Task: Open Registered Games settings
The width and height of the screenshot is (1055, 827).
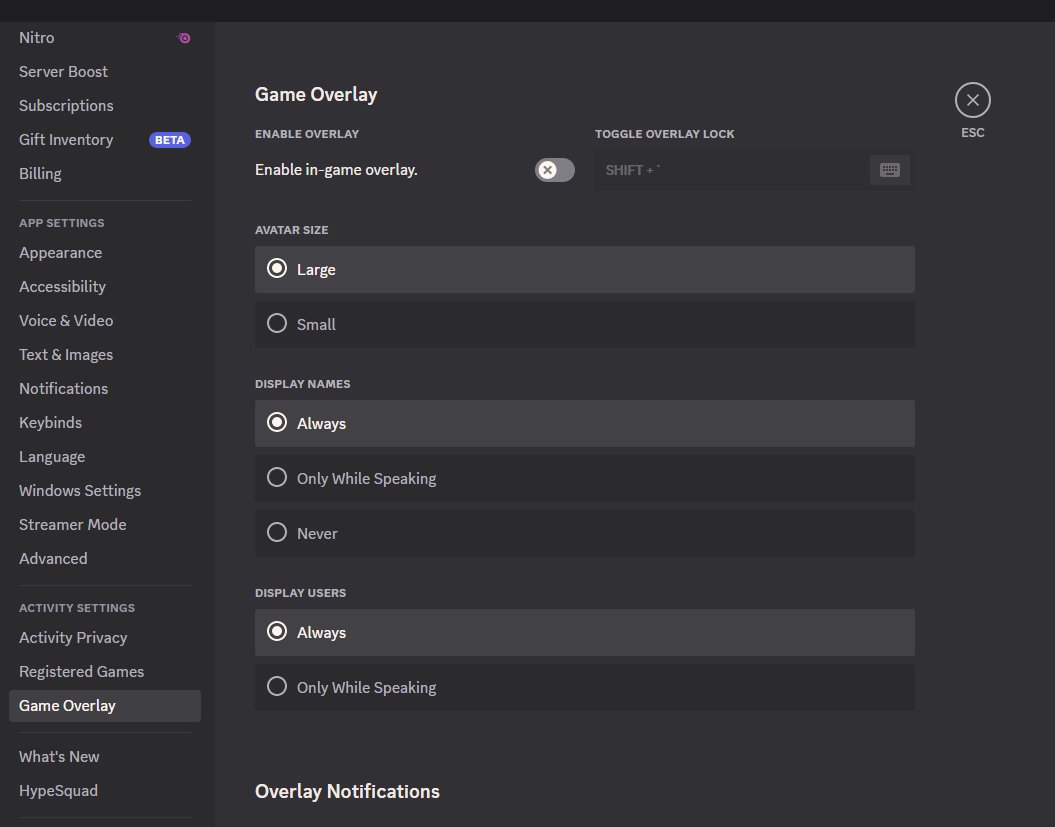Action: (81, 671)
